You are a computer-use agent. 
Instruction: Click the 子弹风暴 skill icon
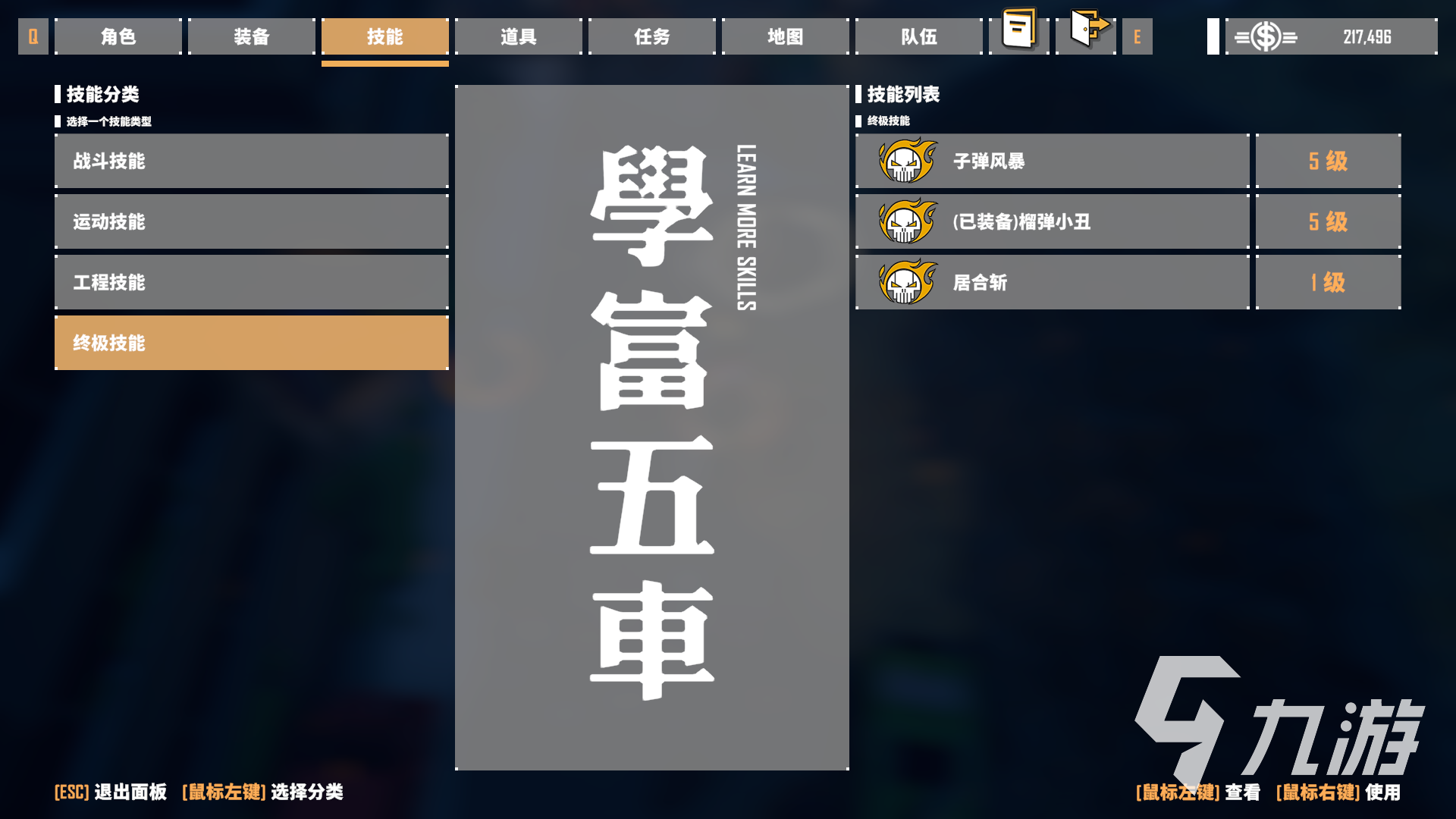coord(905,161)
